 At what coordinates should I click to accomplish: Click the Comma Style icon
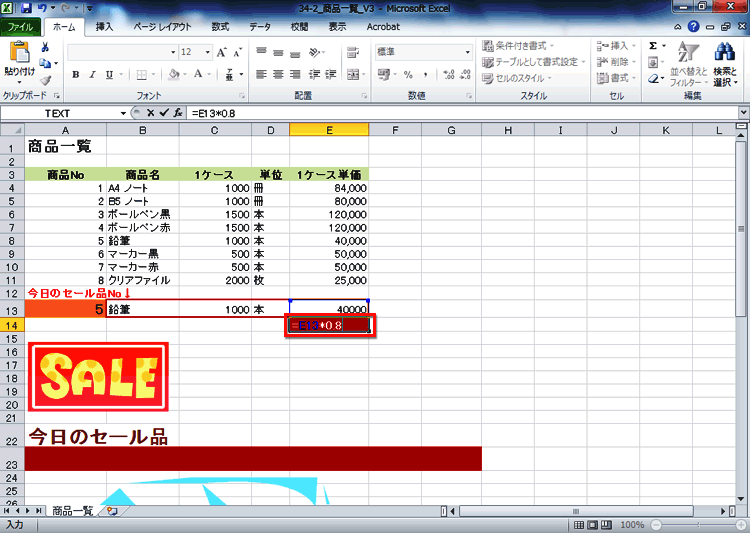coord(425,75)
